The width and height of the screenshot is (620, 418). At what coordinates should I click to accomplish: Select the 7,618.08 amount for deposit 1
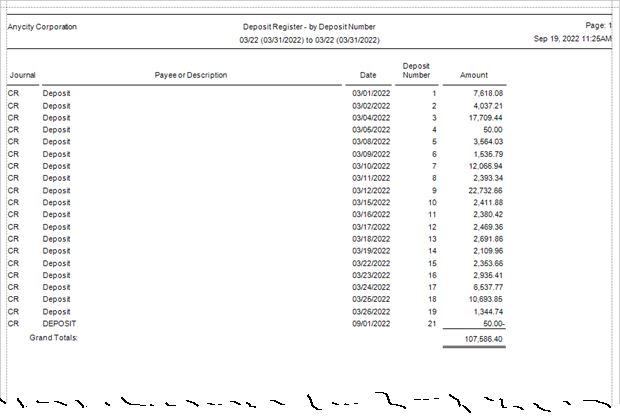click(483, 93)
